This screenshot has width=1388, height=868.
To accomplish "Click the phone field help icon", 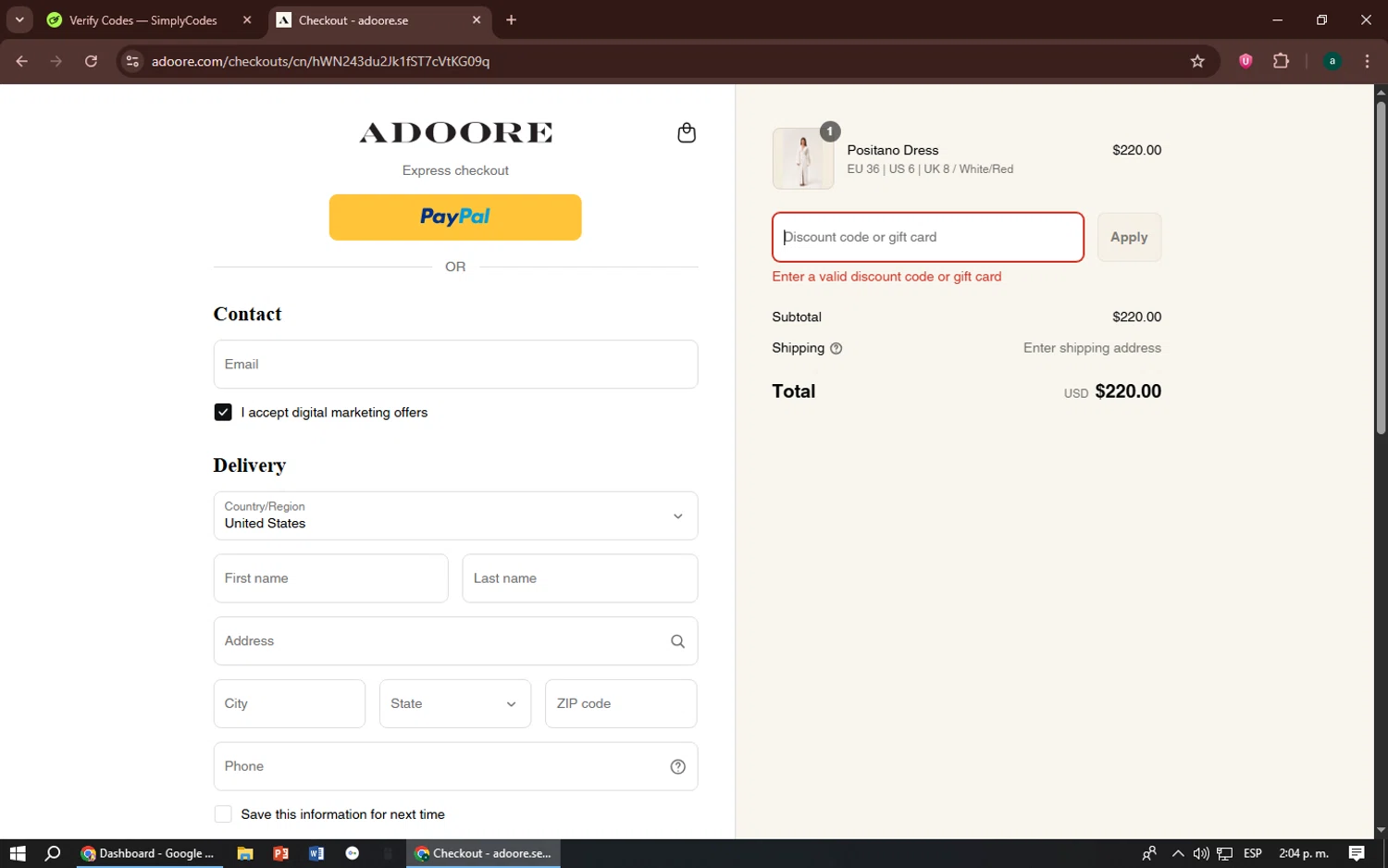I will click(x=677, y=766).
